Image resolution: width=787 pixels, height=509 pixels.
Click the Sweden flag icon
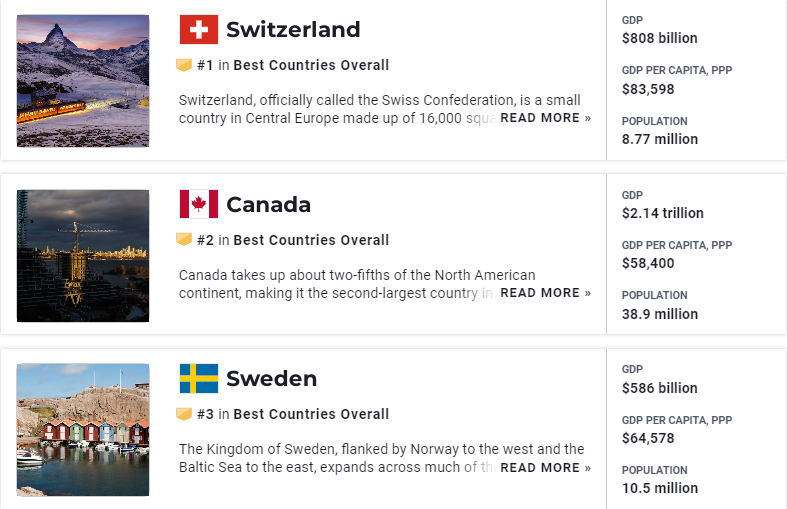coord(198,379)
